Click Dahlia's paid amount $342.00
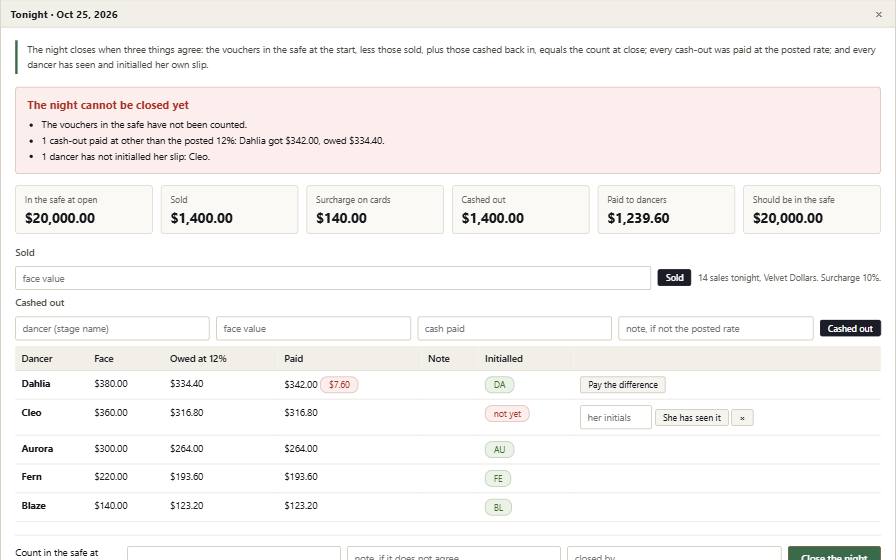 point(301,385)
